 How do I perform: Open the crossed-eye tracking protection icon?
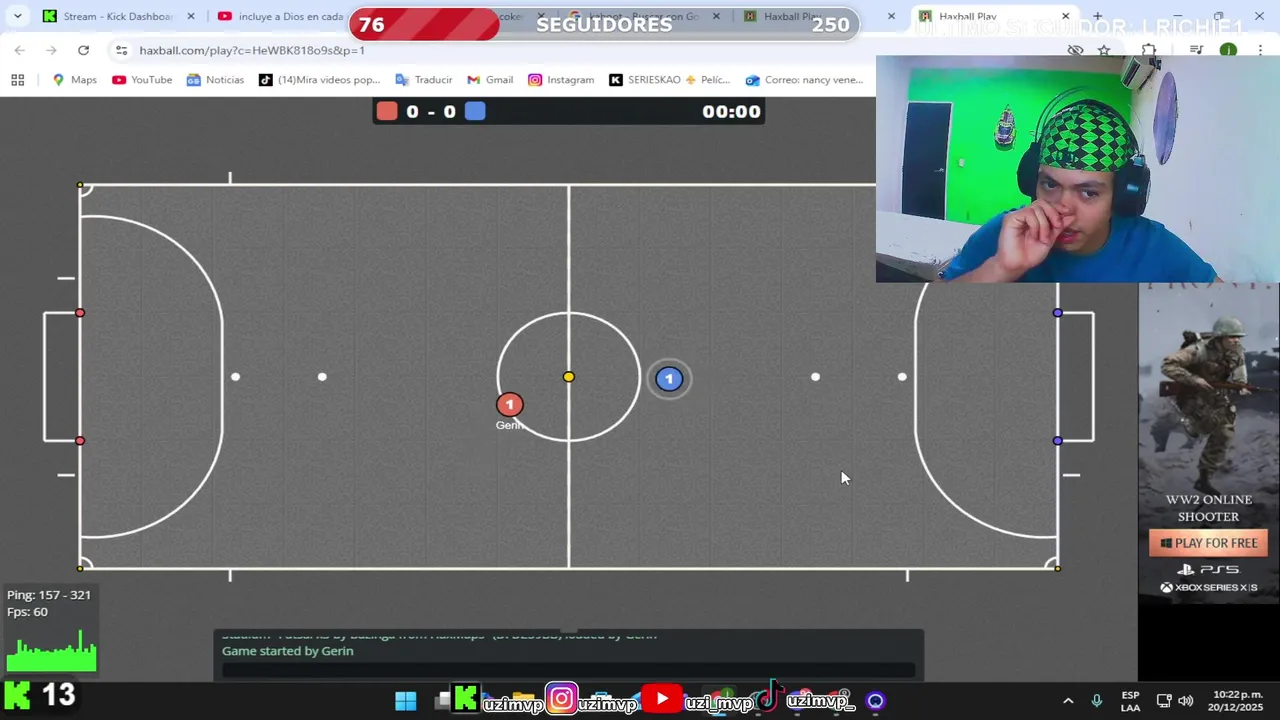click(x=1075, y=50)
